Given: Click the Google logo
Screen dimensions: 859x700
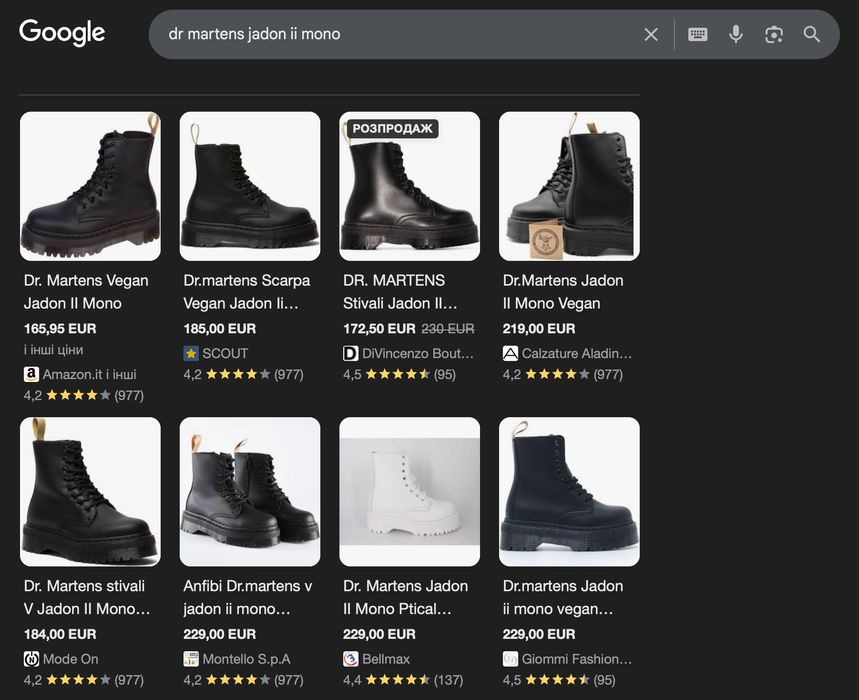Looking at the screenshot, I should click(62, 33).
